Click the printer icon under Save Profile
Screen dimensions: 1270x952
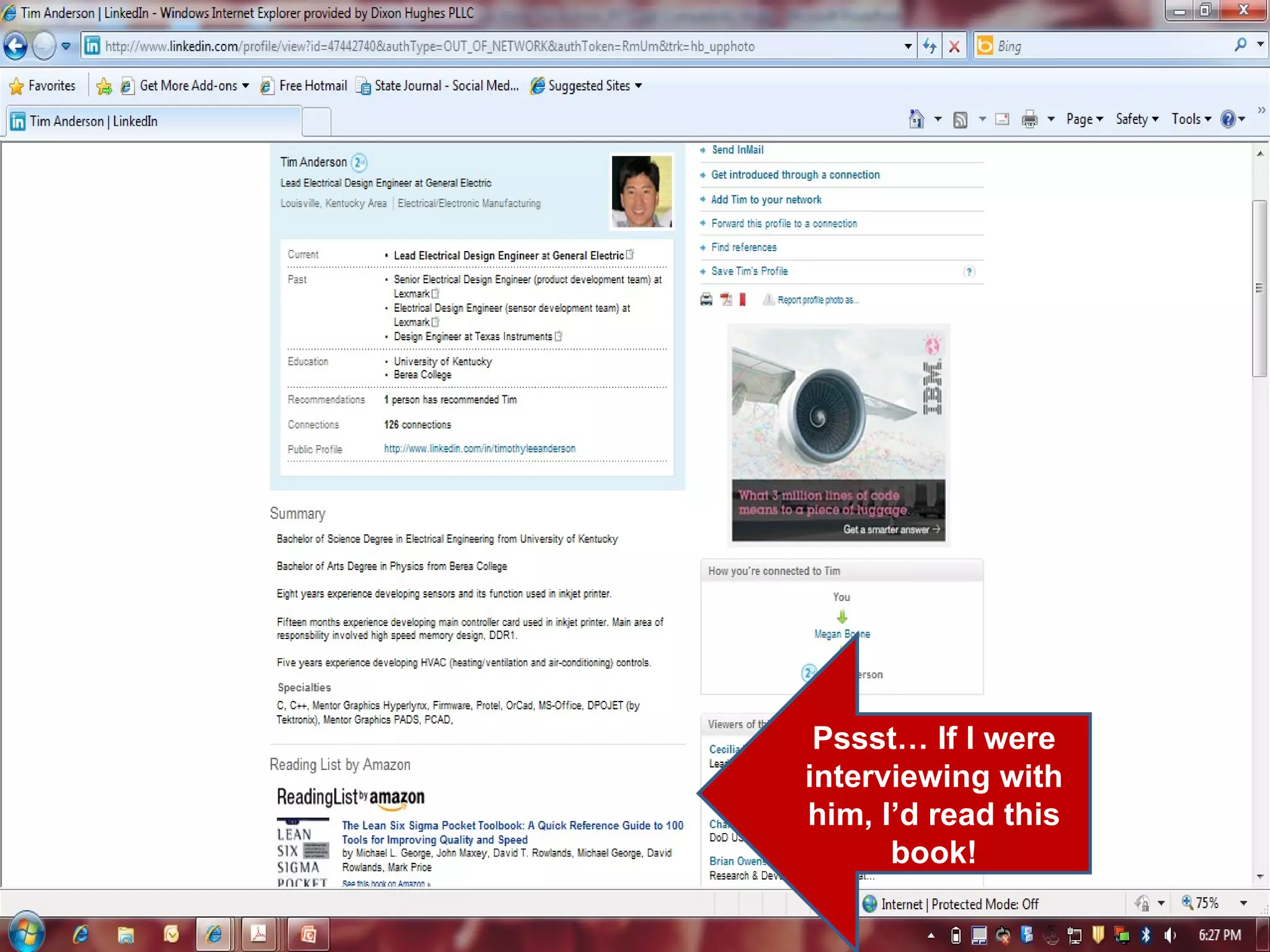pyautogui.click(x=706, y=300)
